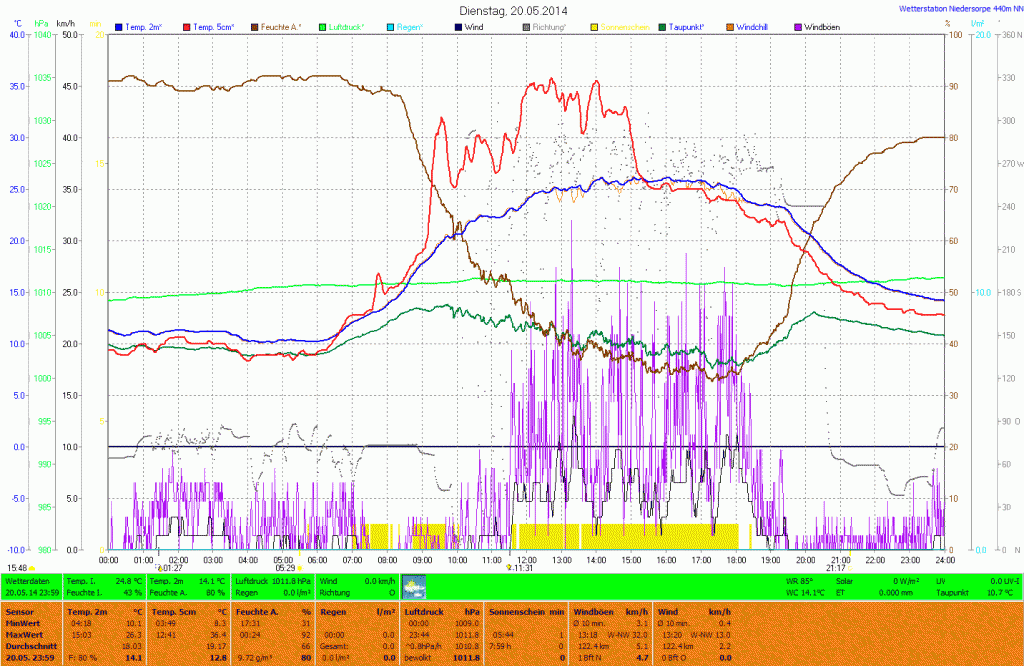Image resolution: width=1024 pixels, height=666 pixels.
Task: Click the moon marker at 11:31
Action: (509, 568)
